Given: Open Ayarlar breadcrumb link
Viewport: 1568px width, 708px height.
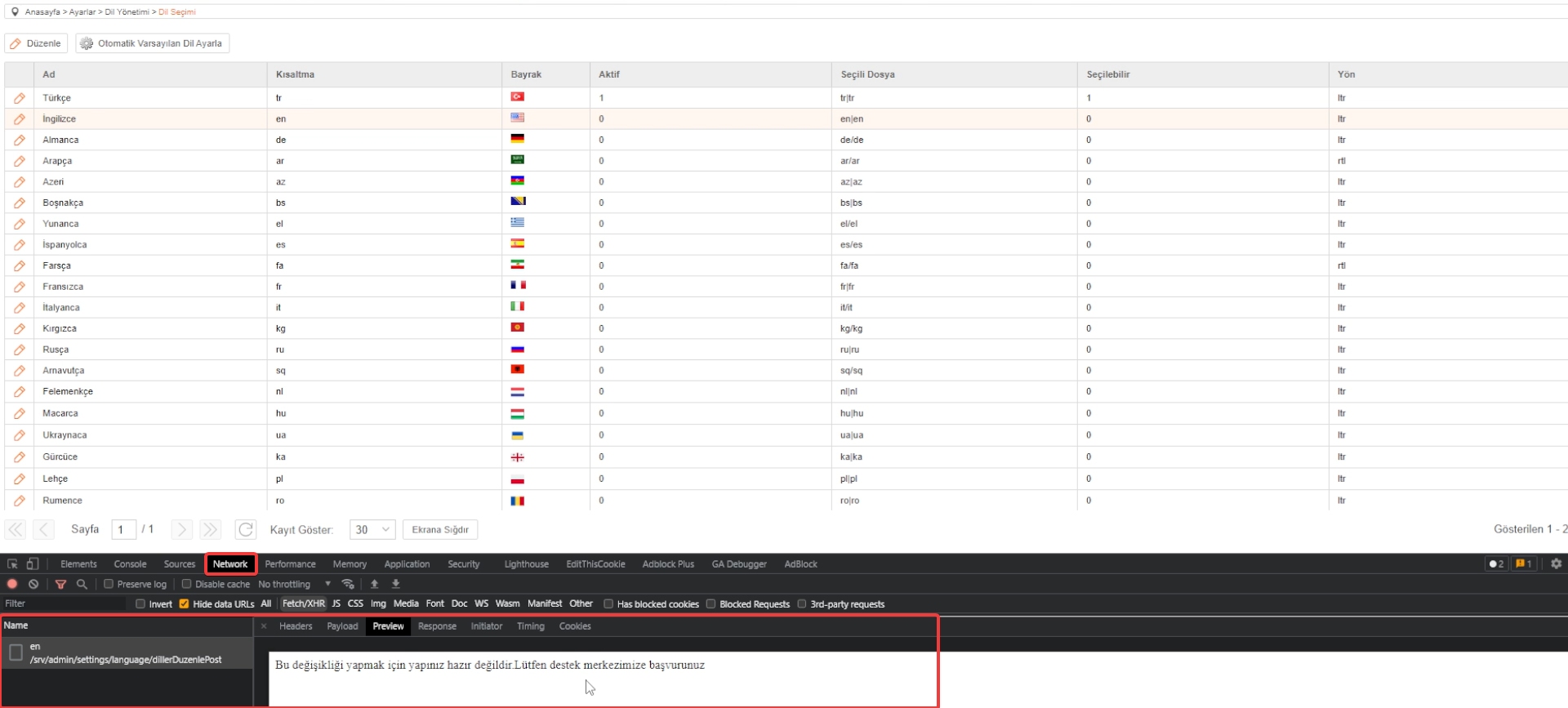Looking at the screenshot, I should [82, 12].
